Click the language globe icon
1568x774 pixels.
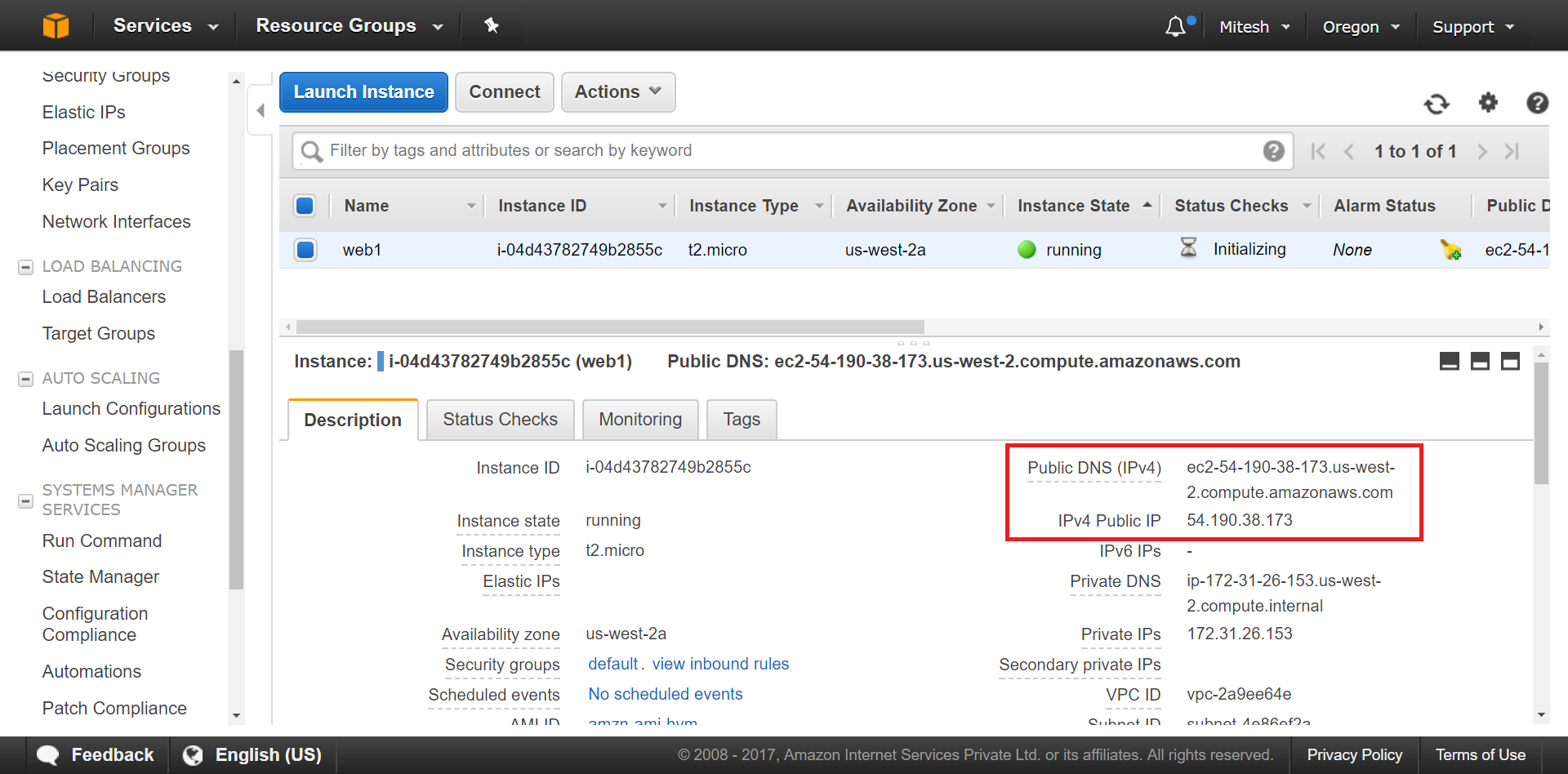(193, 755)
